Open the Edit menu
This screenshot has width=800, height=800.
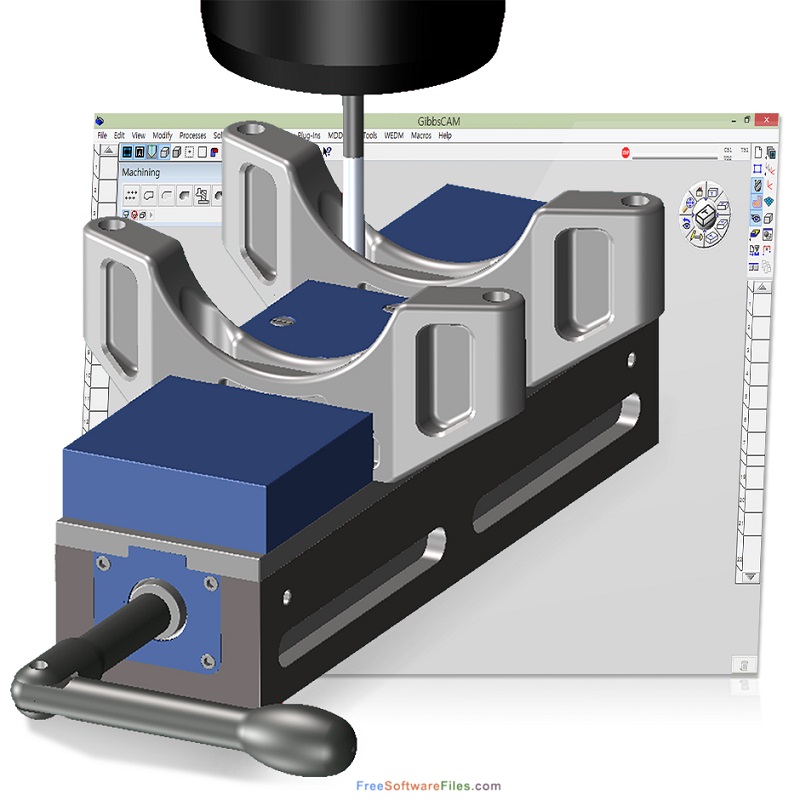(119, 136)
